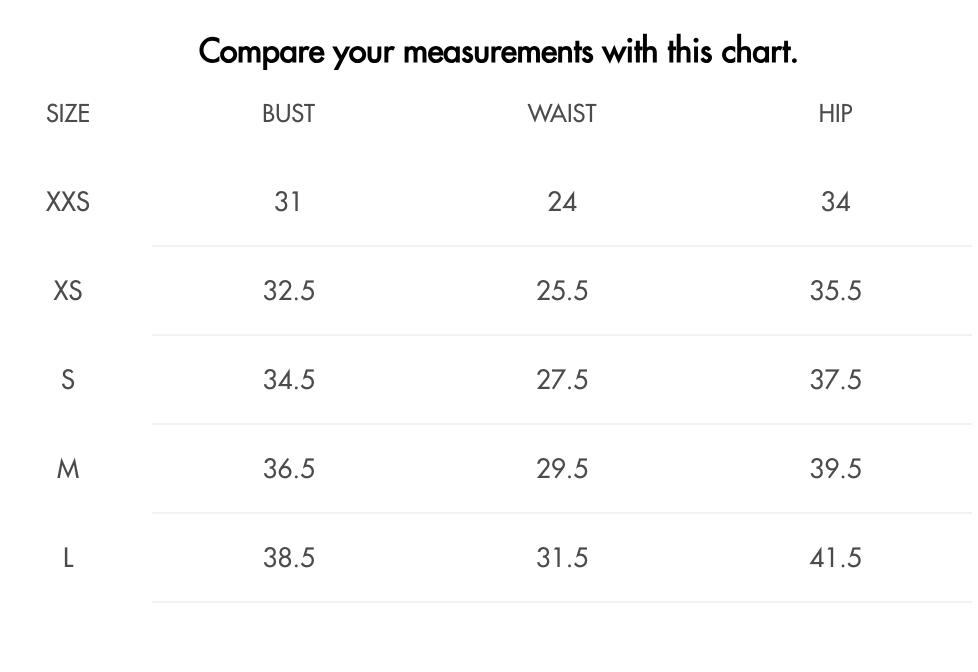Click the XXS bust value 31
Screen dimensions: 978x672
click(288, 202)
